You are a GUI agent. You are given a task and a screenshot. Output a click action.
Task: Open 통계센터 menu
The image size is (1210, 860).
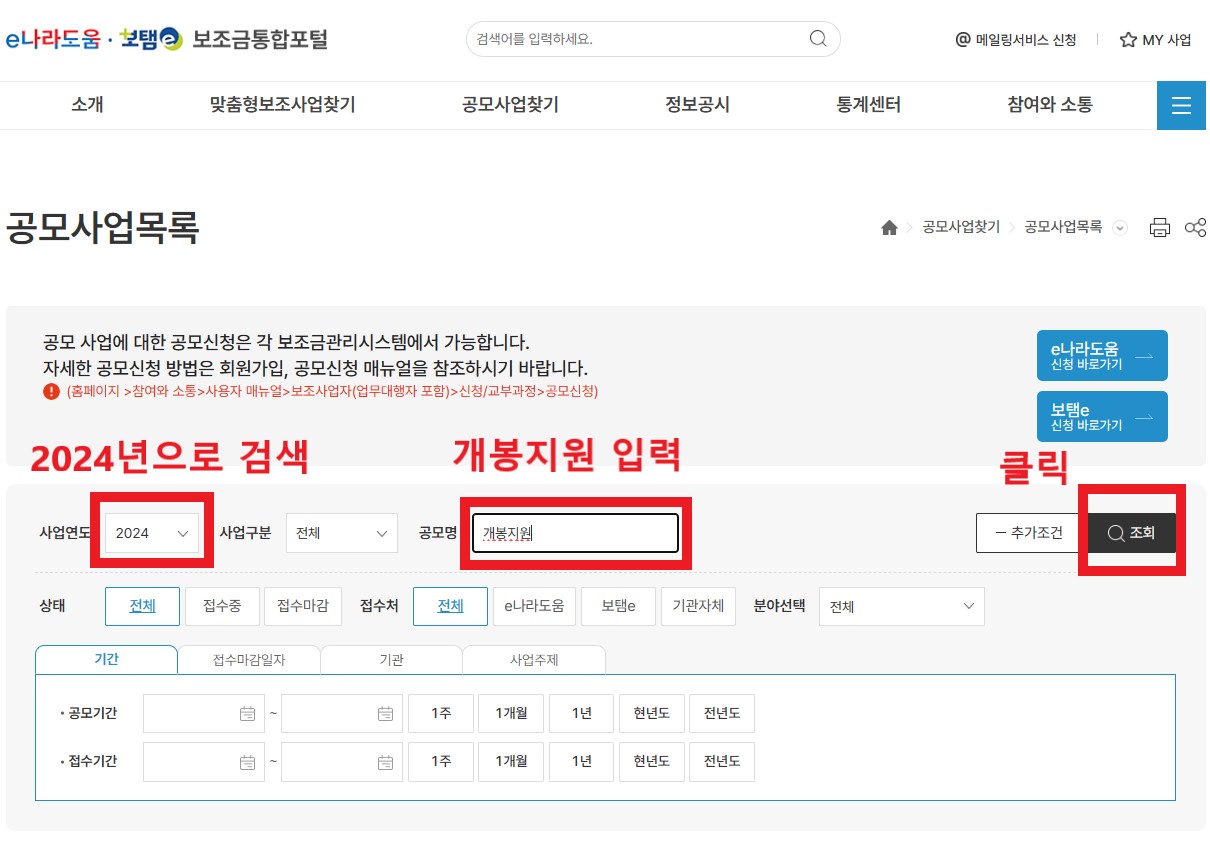869,105
